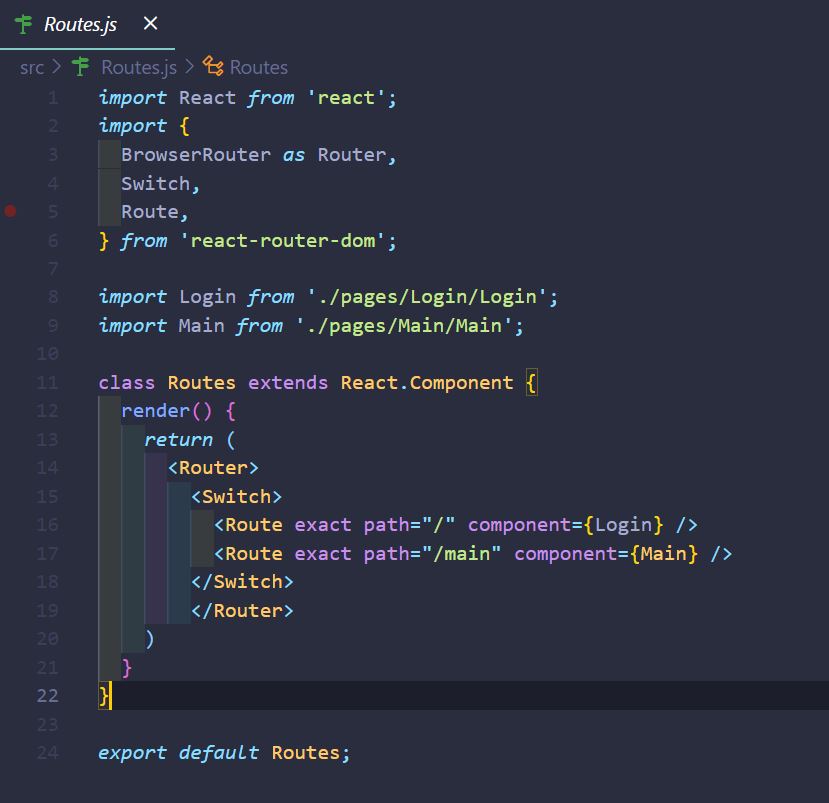Viewport: 829px width, 803px height.
Task: Click the Route import on line 5
Action: pos(150,212)
